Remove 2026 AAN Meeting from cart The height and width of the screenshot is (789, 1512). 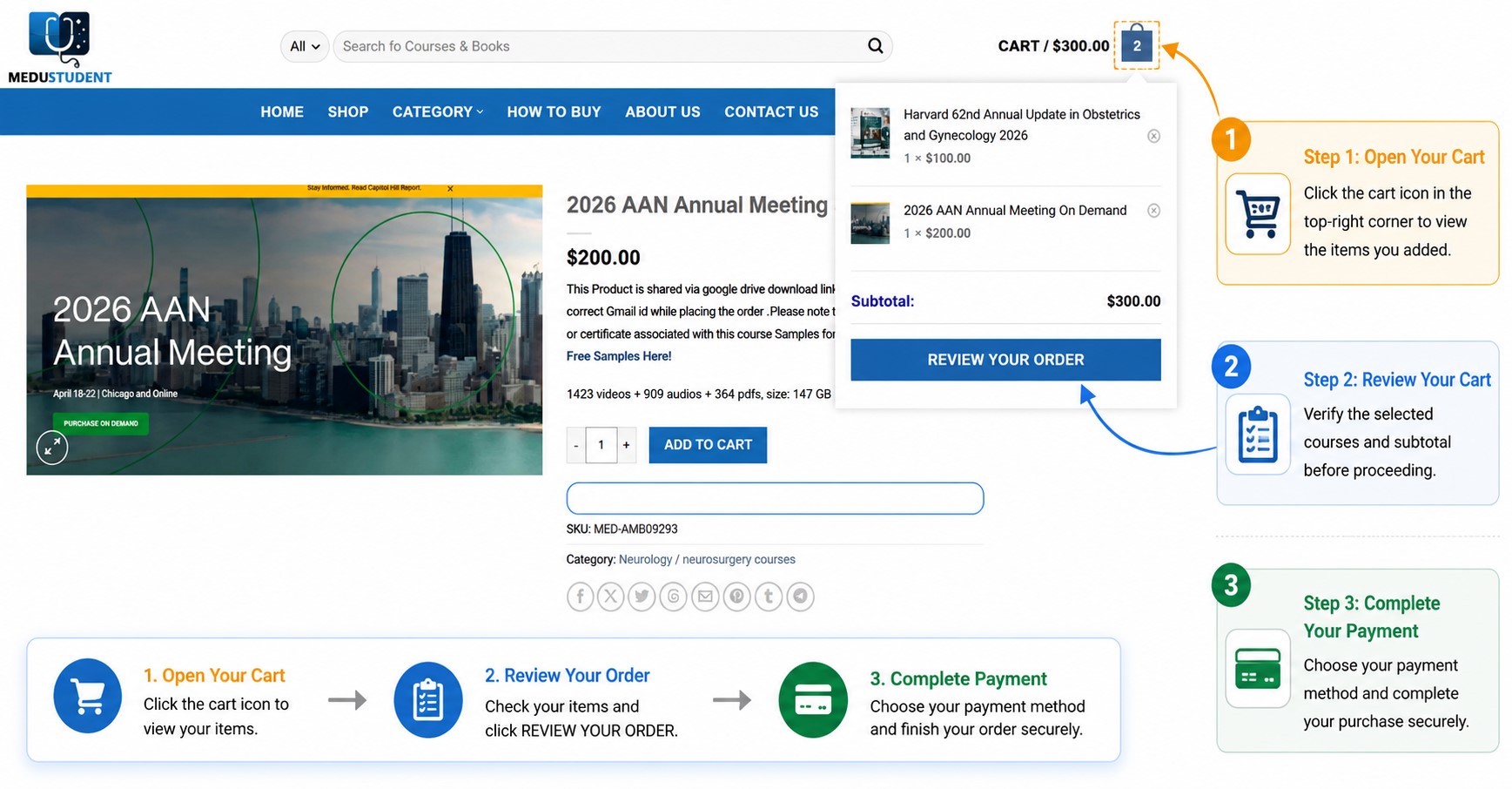[1153, 211]
